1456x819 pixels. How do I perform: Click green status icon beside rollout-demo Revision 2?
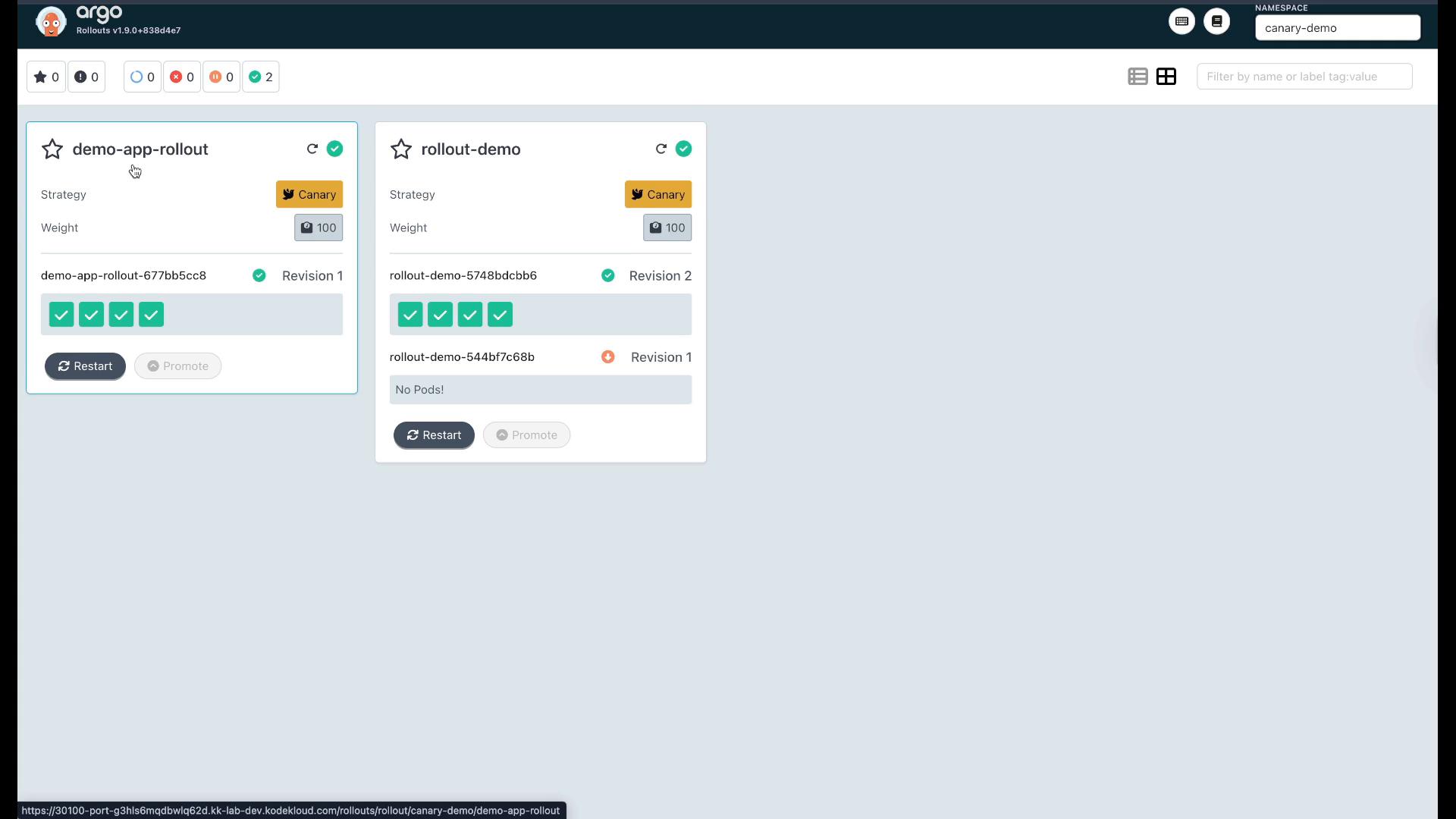coord(608,275)
